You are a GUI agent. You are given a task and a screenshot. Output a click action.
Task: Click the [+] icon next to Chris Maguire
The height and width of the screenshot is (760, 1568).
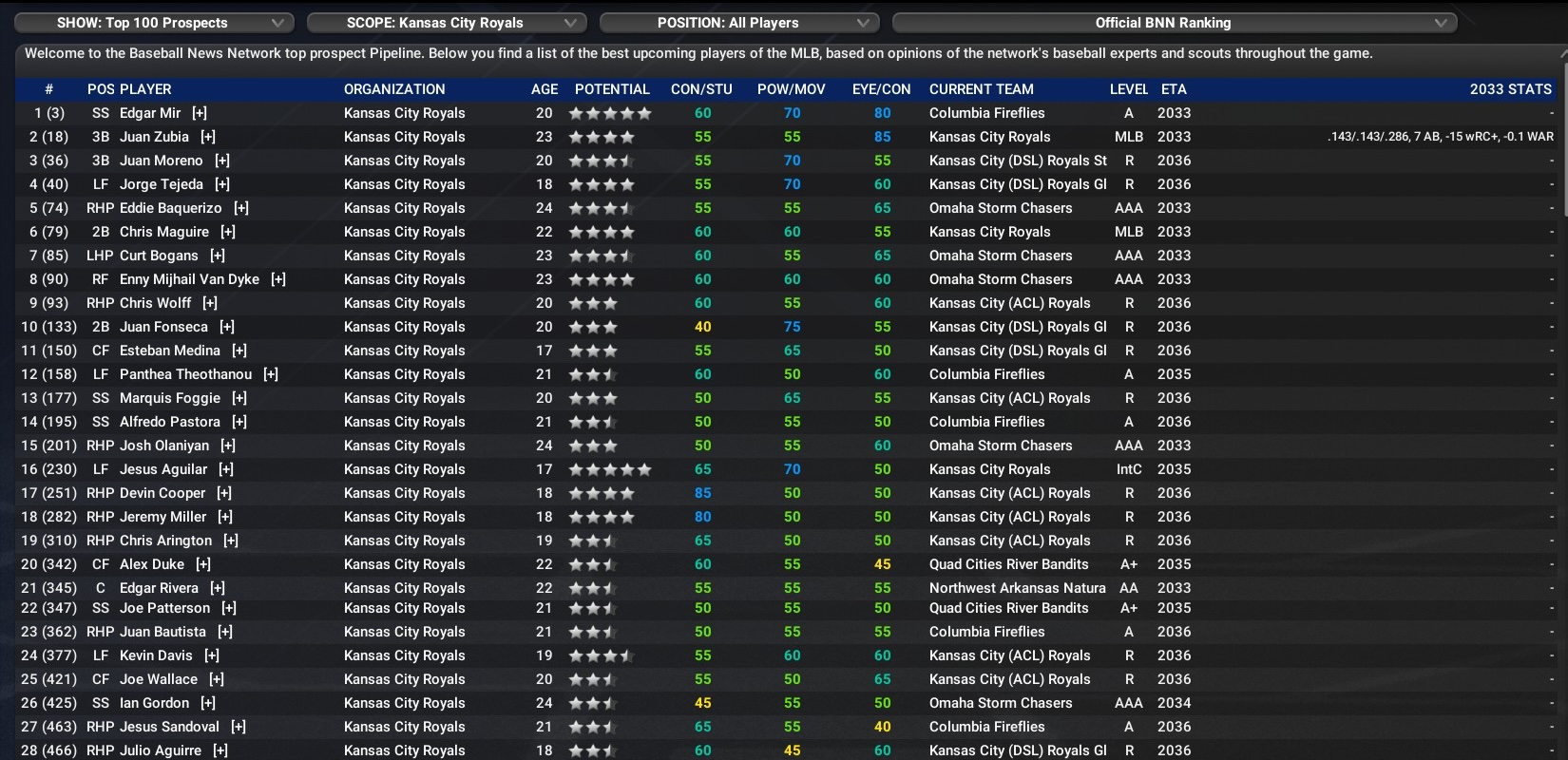228,232
